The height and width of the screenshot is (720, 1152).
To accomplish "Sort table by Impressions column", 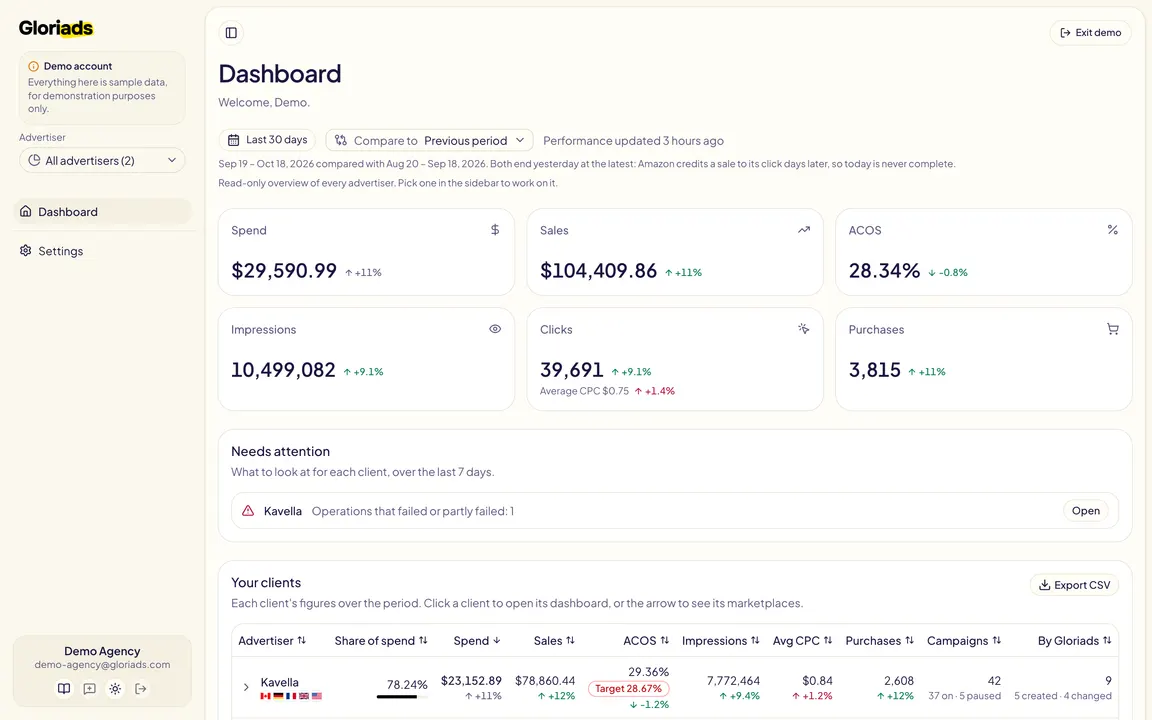I will coord(721,641).
